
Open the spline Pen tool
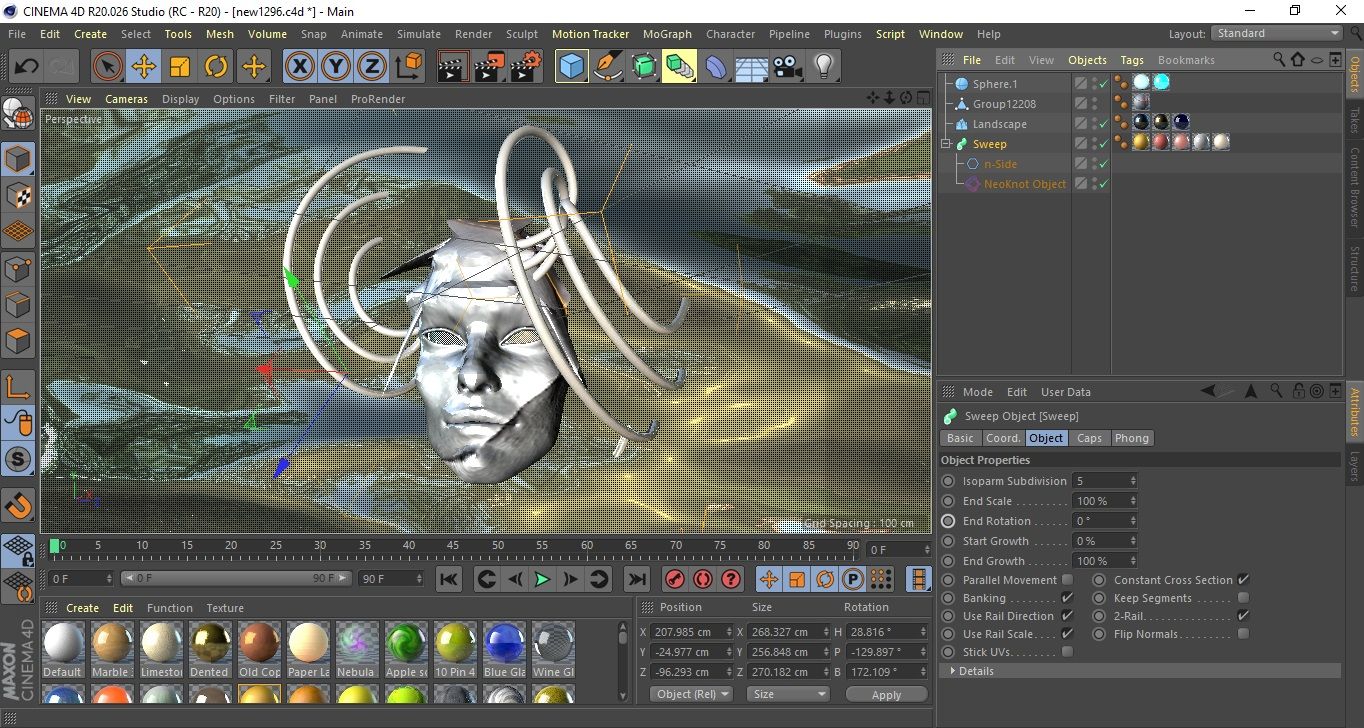point(607,67)
